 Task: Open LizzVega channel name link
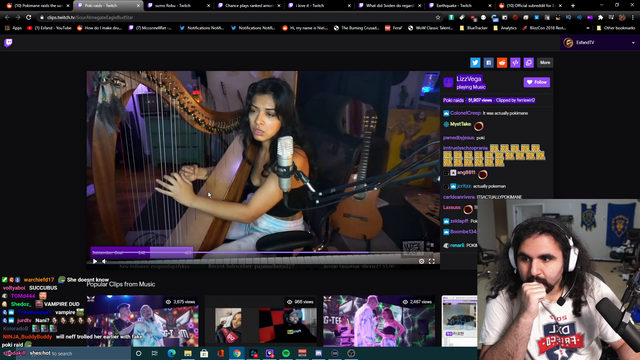(x=469, y=79)
